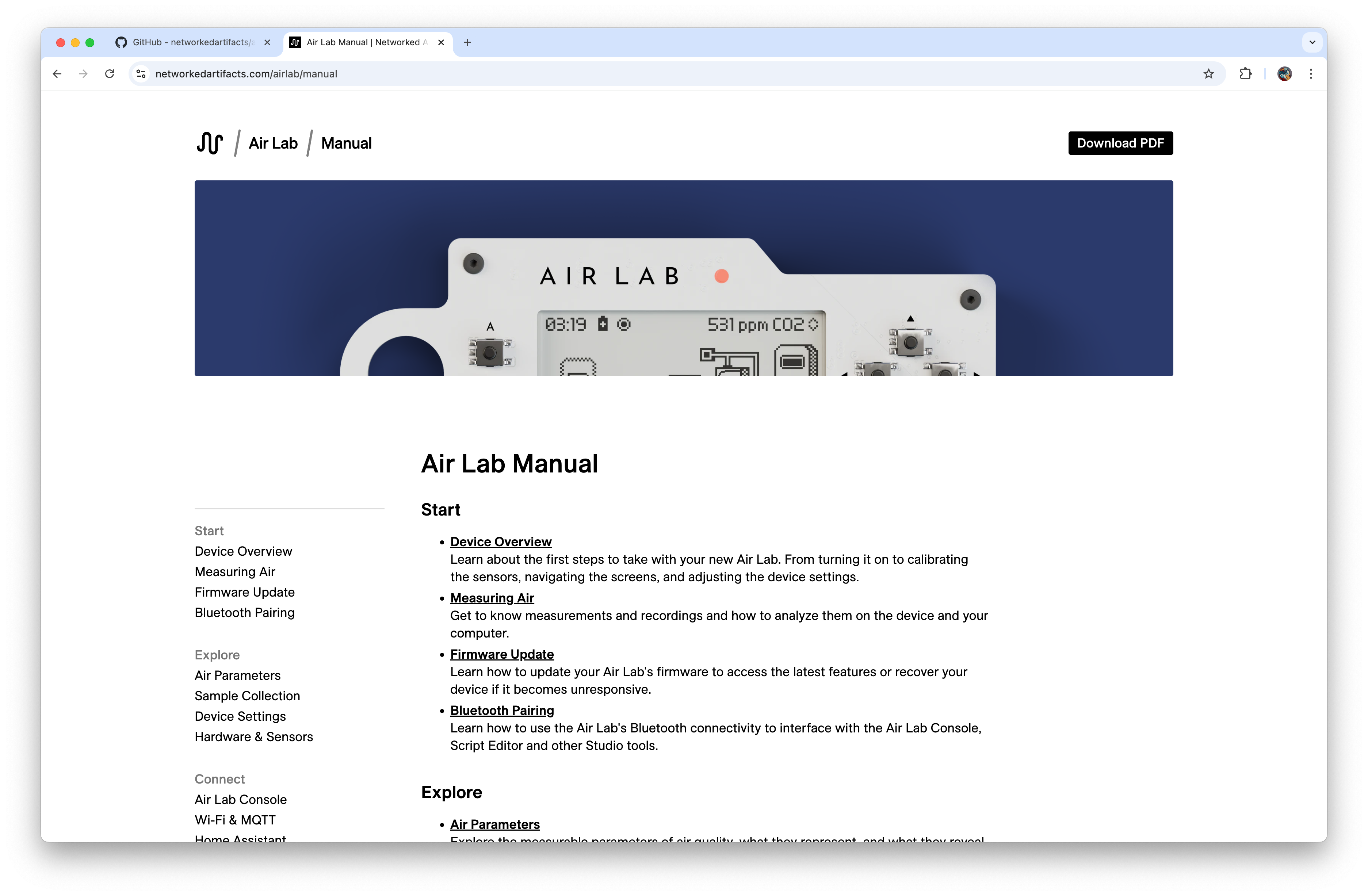Open a new tab with plus icon
Viewport: 1368px width, 896px height.
(x=467, y=42)
